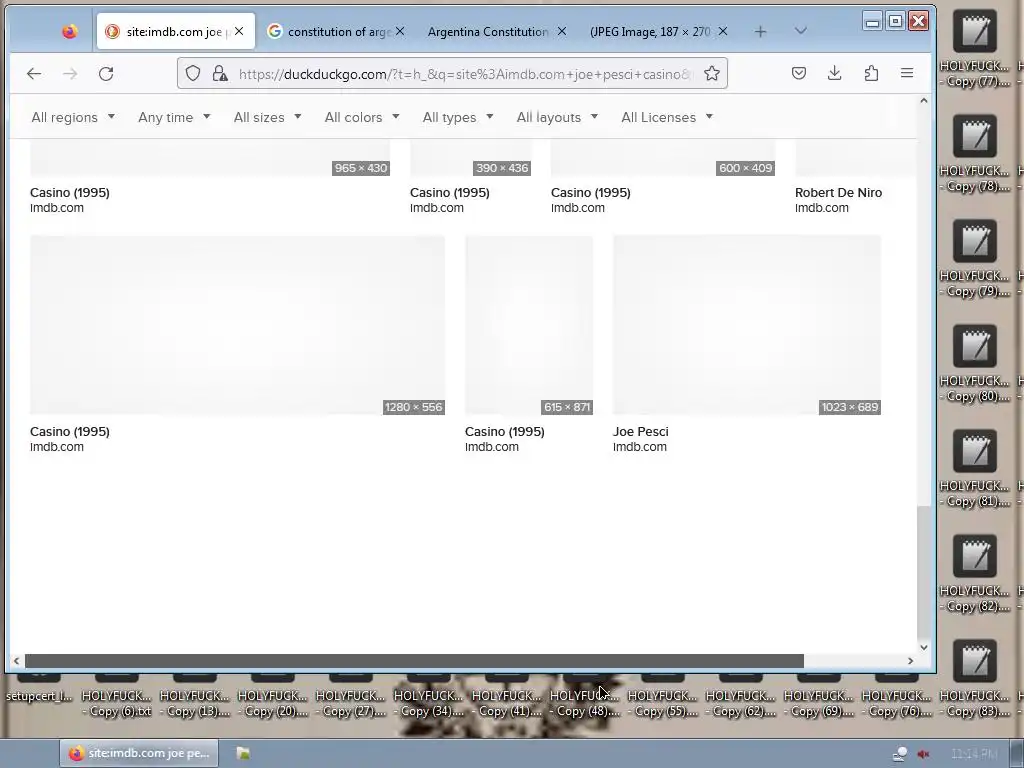Expand the All colors filter

[x=362, y=118]
